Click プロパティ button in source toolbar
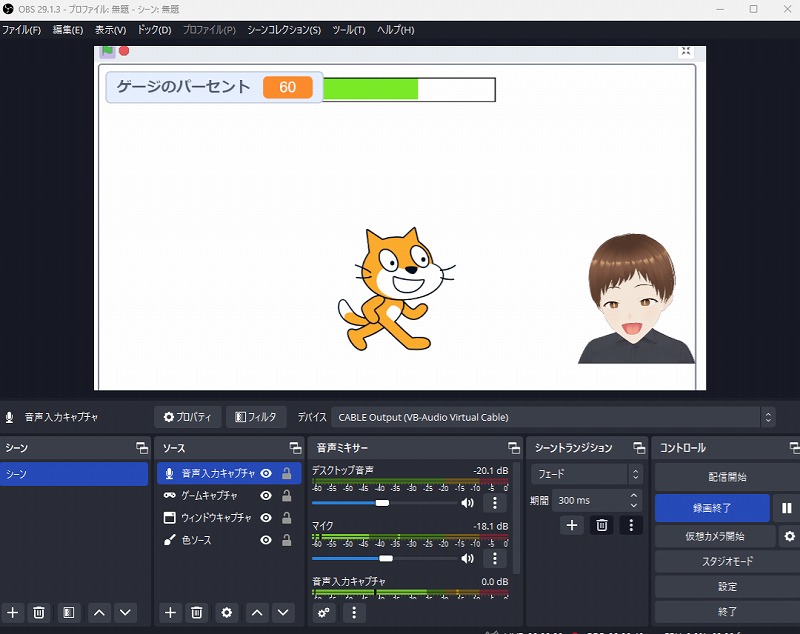800x634 pixels. 187,417
